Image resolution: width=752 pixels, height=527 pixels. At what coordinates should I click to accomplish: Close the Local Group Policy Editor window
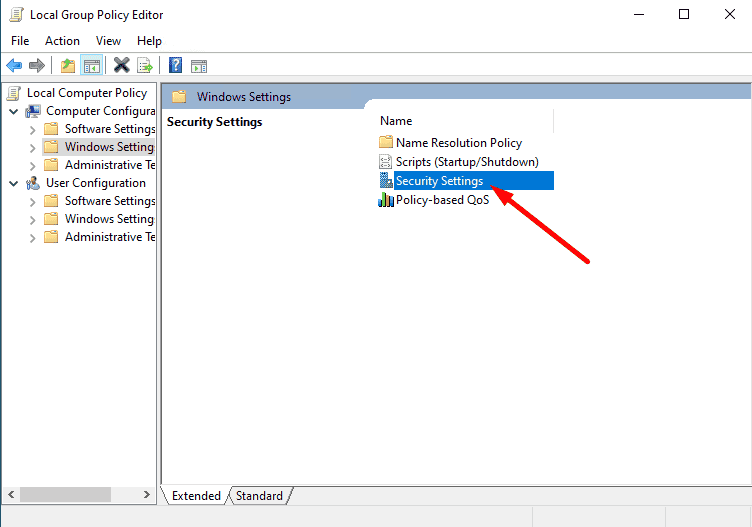[x=730, y=14]
